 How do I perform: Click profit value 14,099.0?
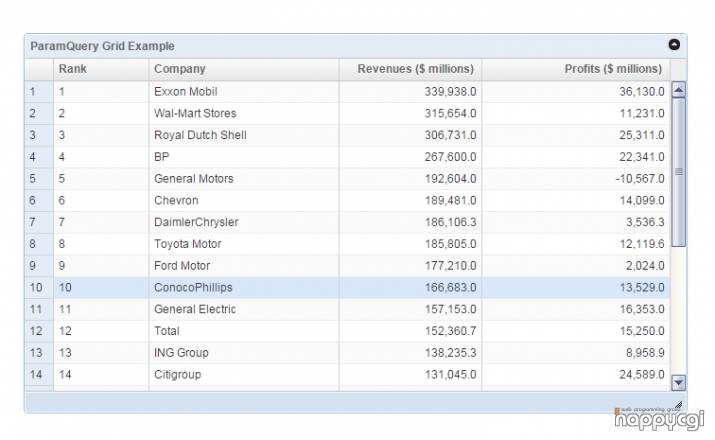click(x=642, y=201)
